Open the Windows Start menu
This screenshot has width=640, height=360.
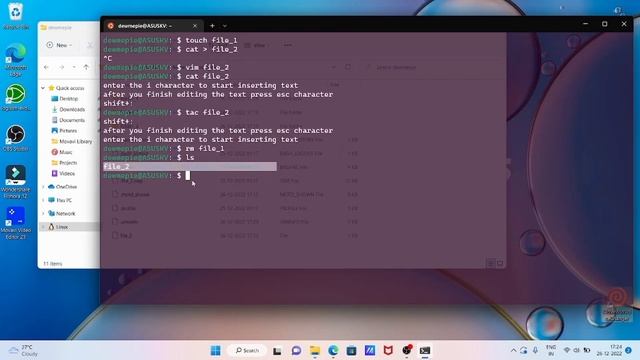(216, 350)
